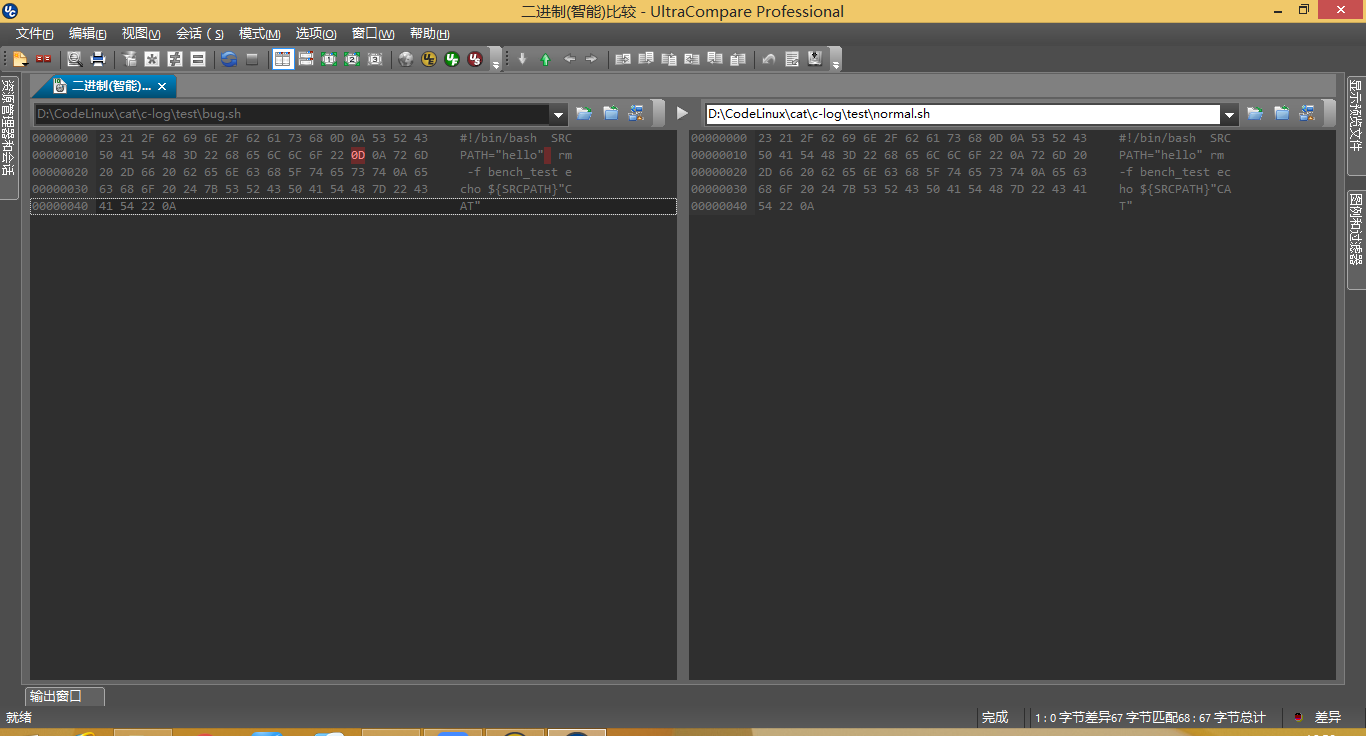Click browse folder icon beside normal.sh path
The height and width of the screenshot is (736, 1366).
click(1281, 113)
